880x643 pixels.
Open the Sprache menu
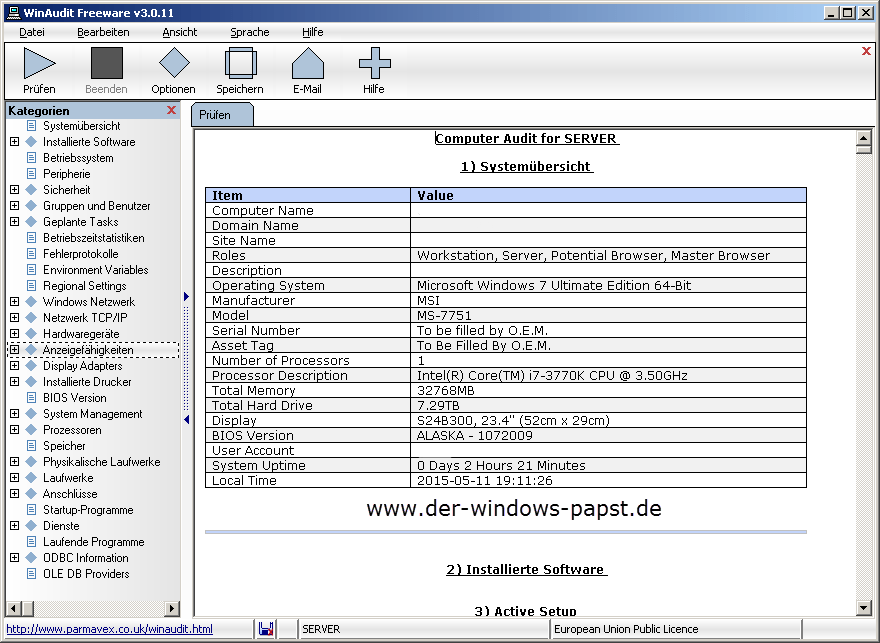(x=249, y=32)
